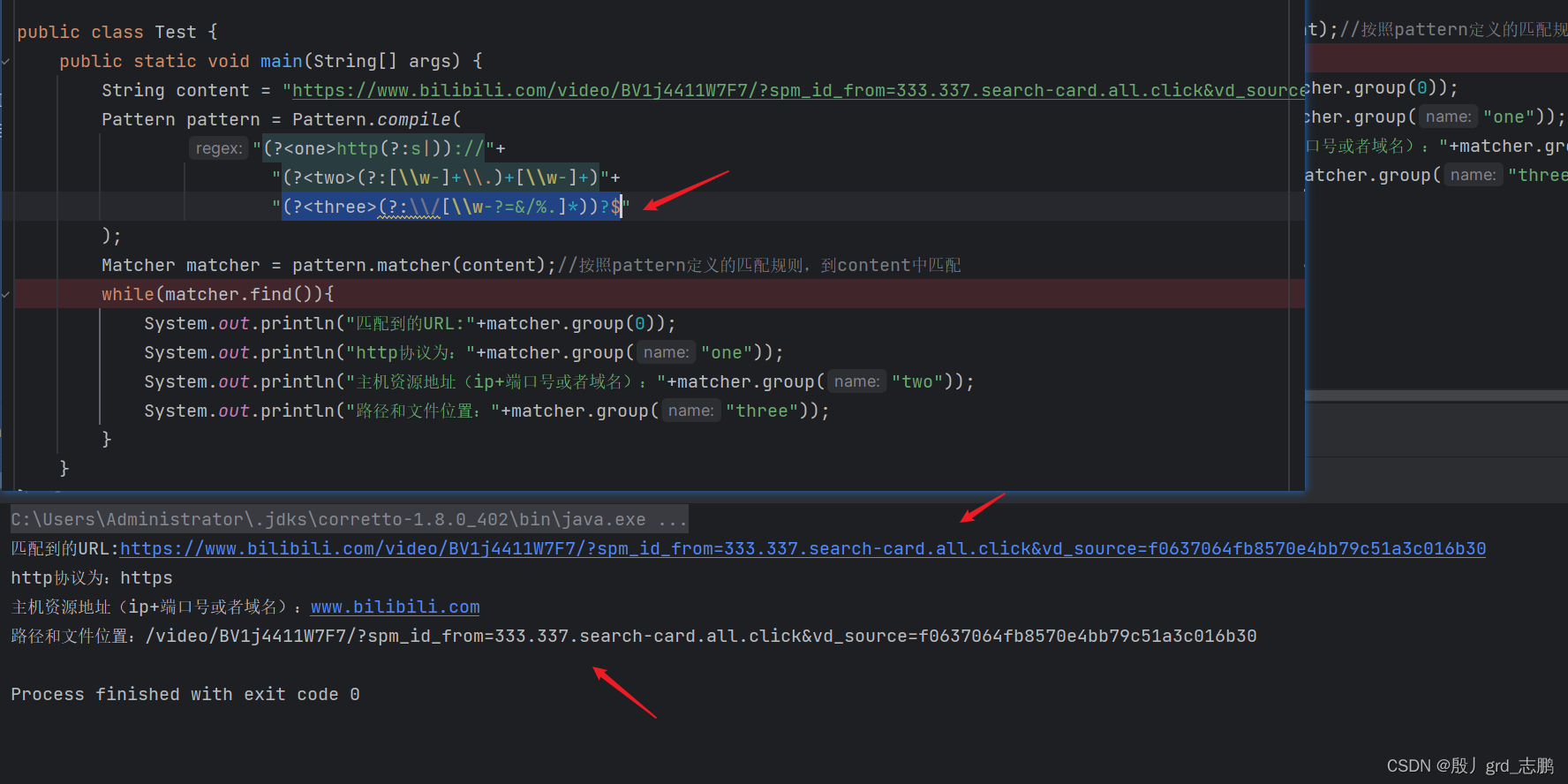This screenshot has height=784, width=1568.
Task: Click 'Pattern pattern' variable declaration
Action: point(181,119)
